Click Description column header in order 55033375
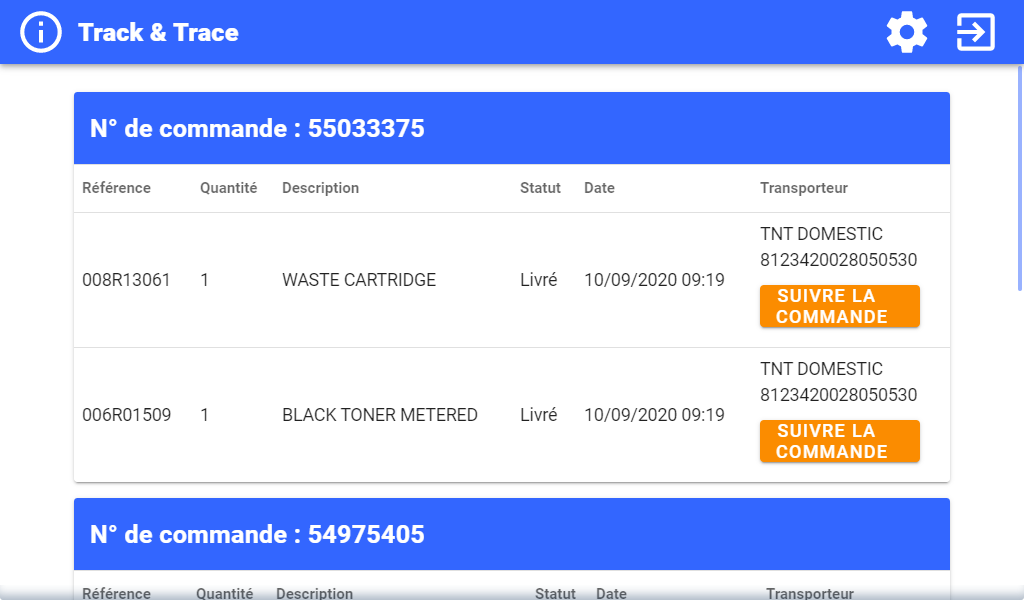Screen dimensions: 1024x600 click(x=320, y=188)
